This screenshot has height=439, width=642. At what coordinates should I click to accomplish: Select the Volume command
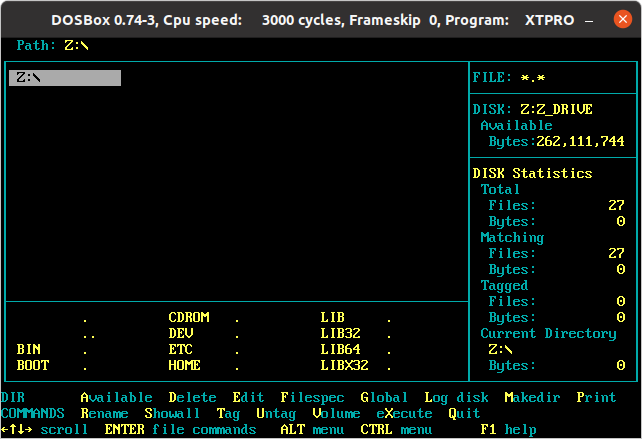(x=336, y=413)
